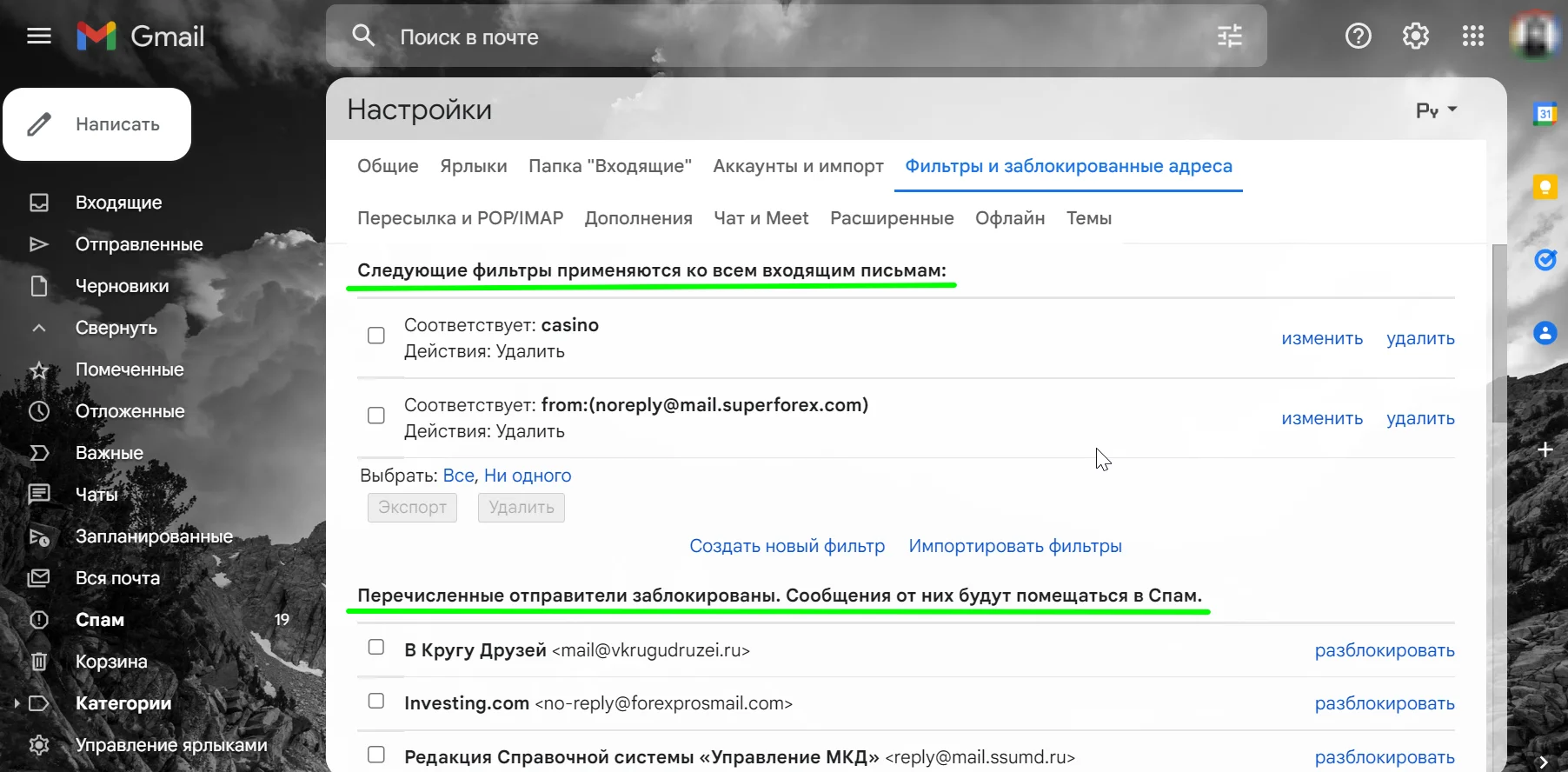Tick the Investing.com blocked sender checkbox

(x=376, y=701)
